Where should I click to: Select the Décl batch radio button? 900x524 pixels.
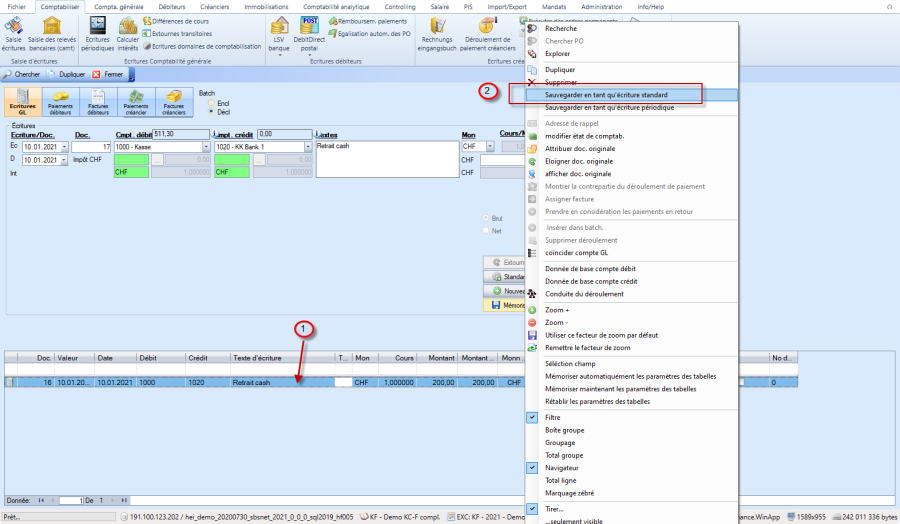click(x=211, y=112)
